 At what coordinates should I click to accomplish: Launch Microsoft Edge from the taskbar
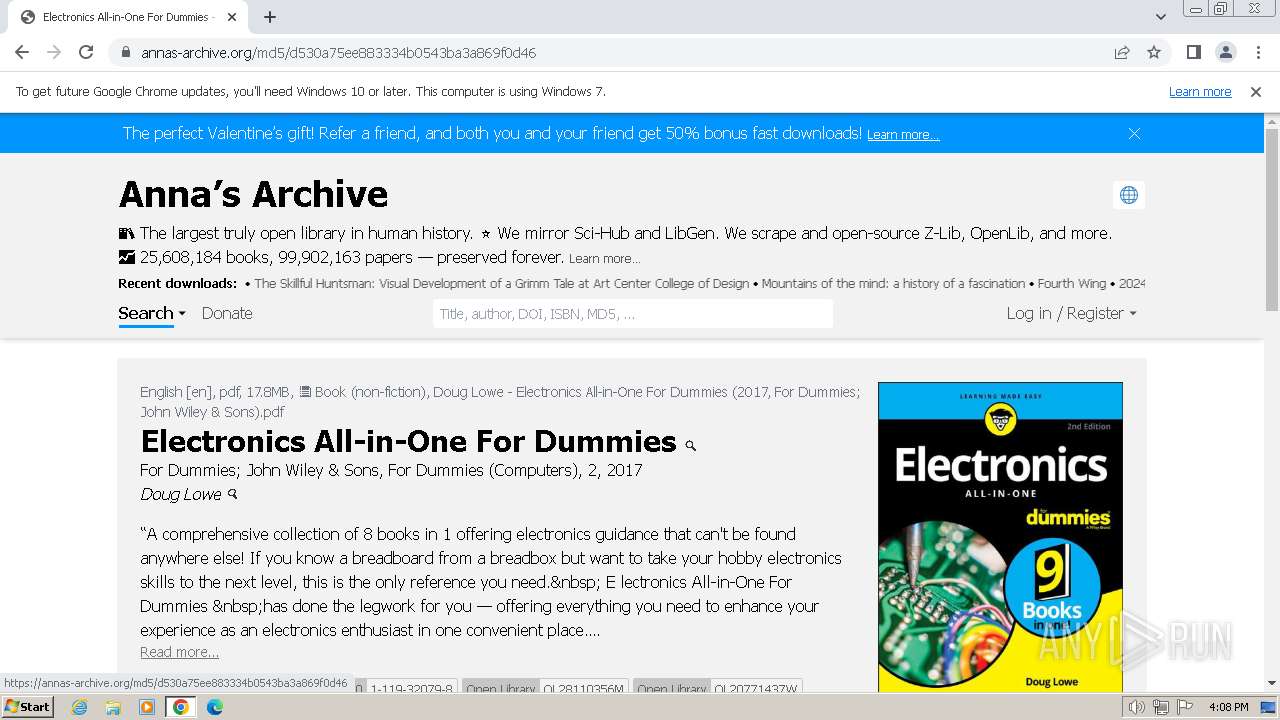tap(215, 707)
